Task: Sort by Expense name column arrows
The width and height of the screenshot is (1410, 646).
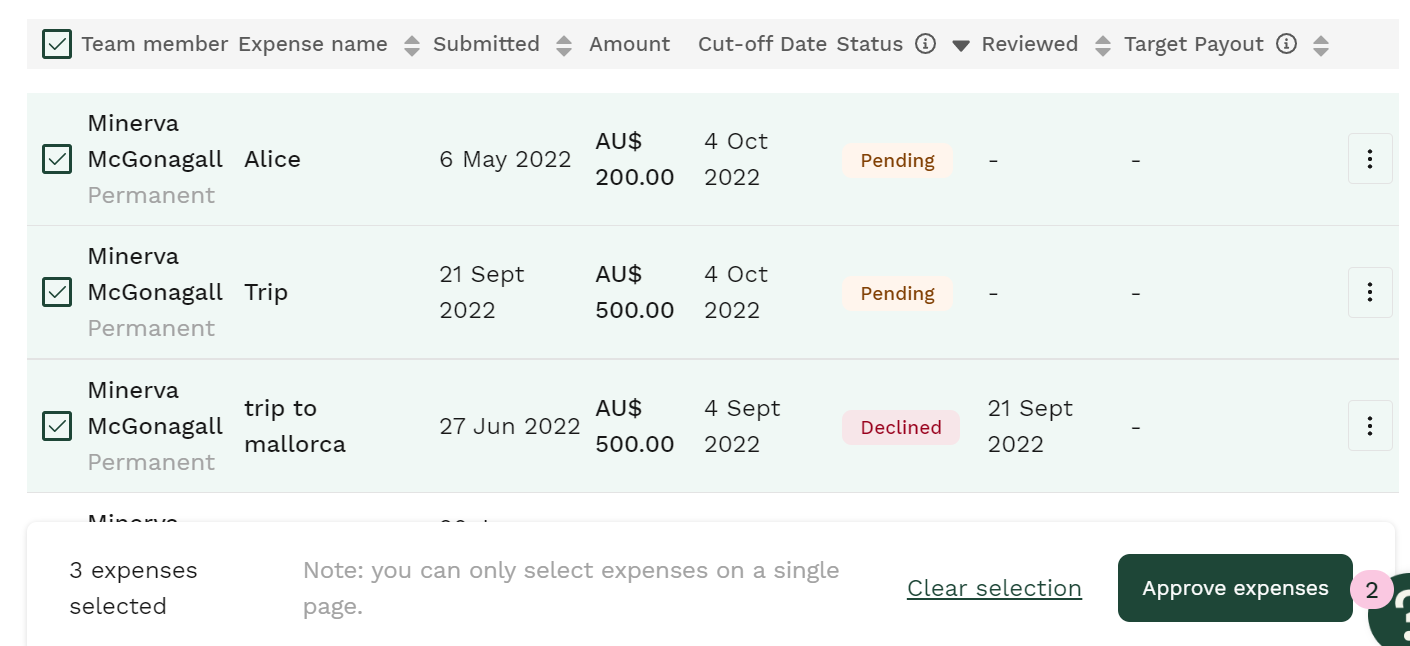Action: click(x=412, y=45)
